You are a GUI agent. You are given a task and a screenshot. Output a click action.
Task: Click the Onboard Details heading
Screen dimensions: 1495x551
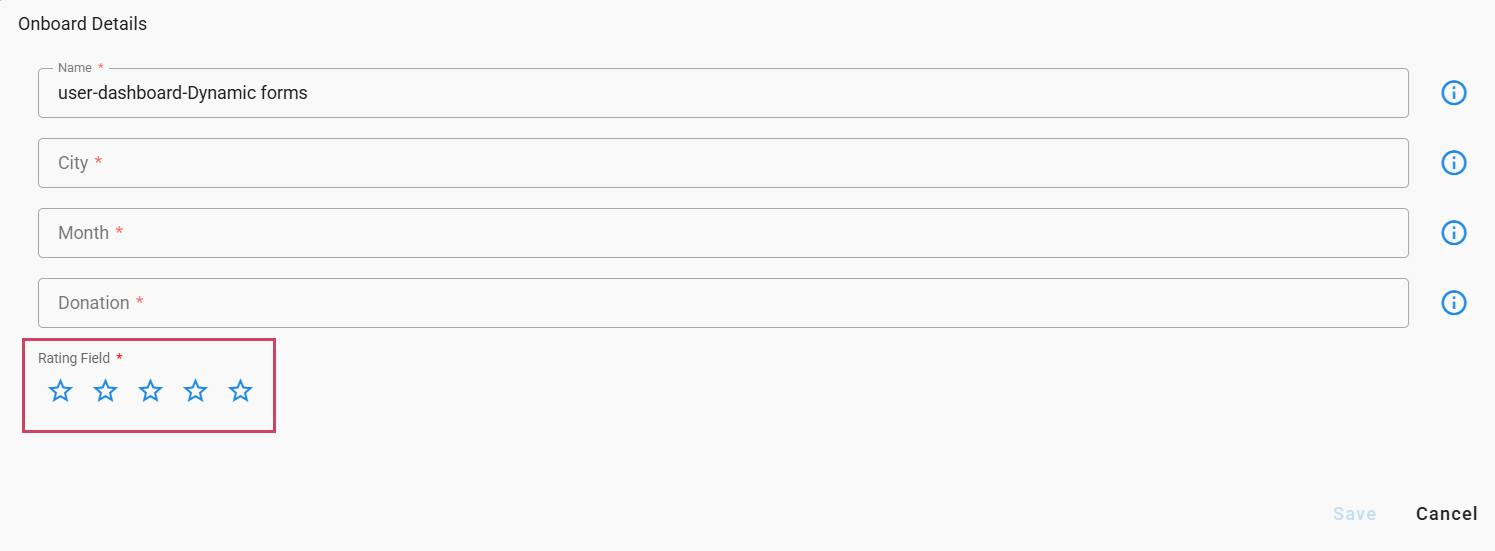point(82,24)
